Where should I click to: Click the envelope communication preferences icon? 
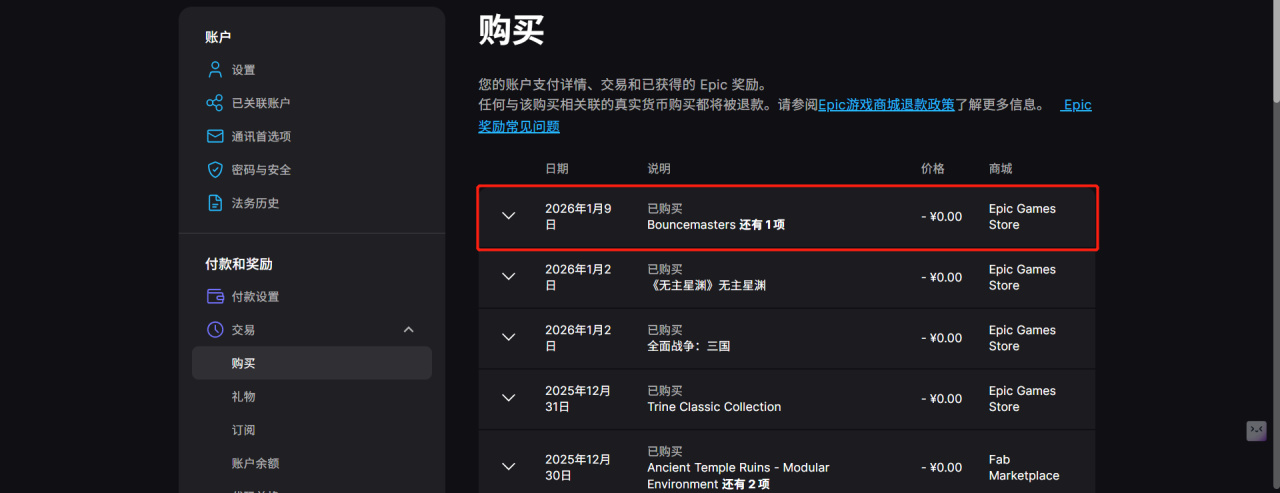click(x=215, y=136)
